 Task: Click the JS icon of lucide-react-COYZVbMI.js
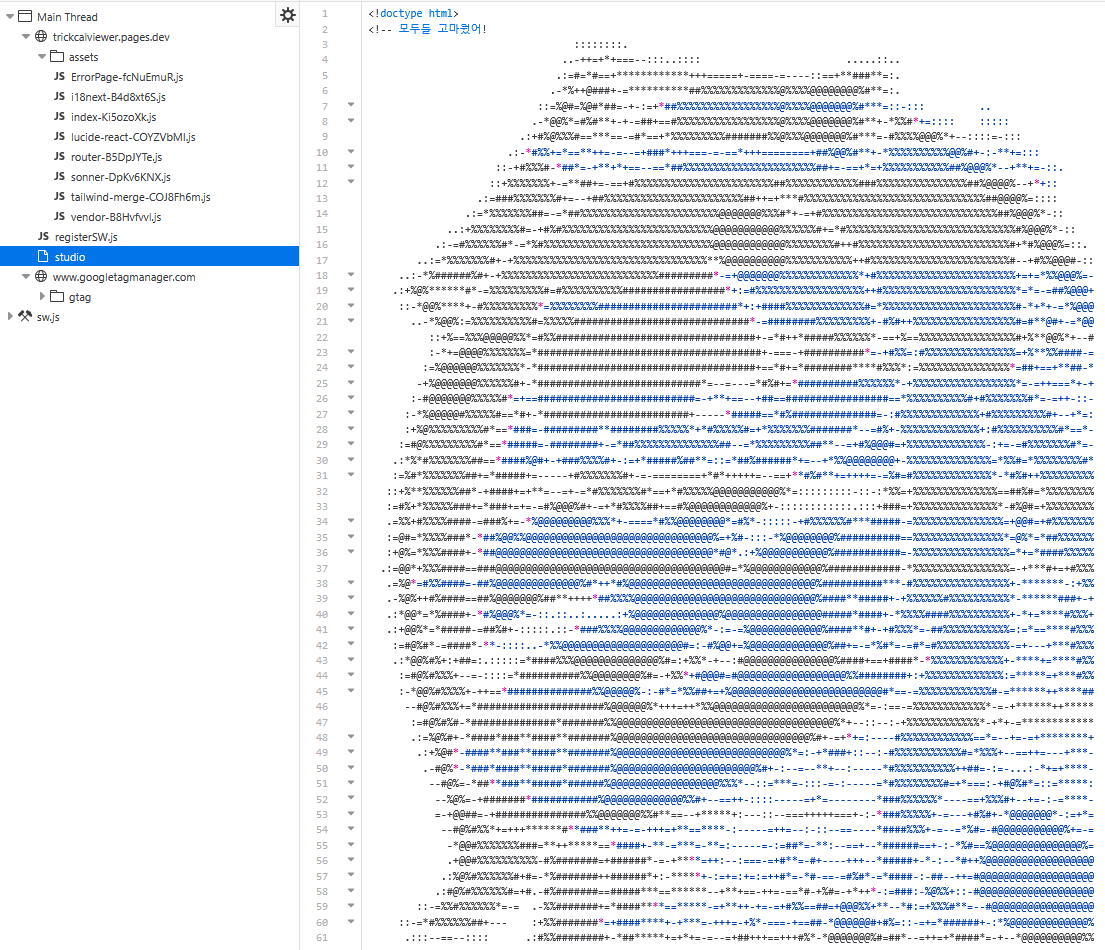point(59,136)
